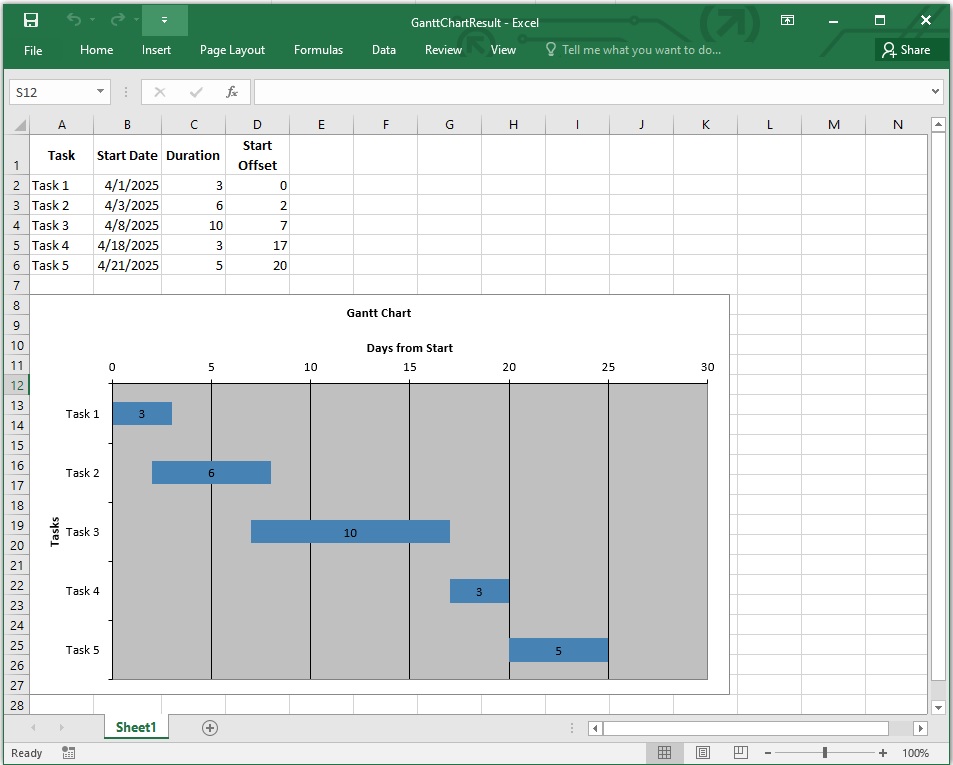Open the File menu
This screenshot has width=953, height=765.
pyautogui.click(x=33, y=49)
